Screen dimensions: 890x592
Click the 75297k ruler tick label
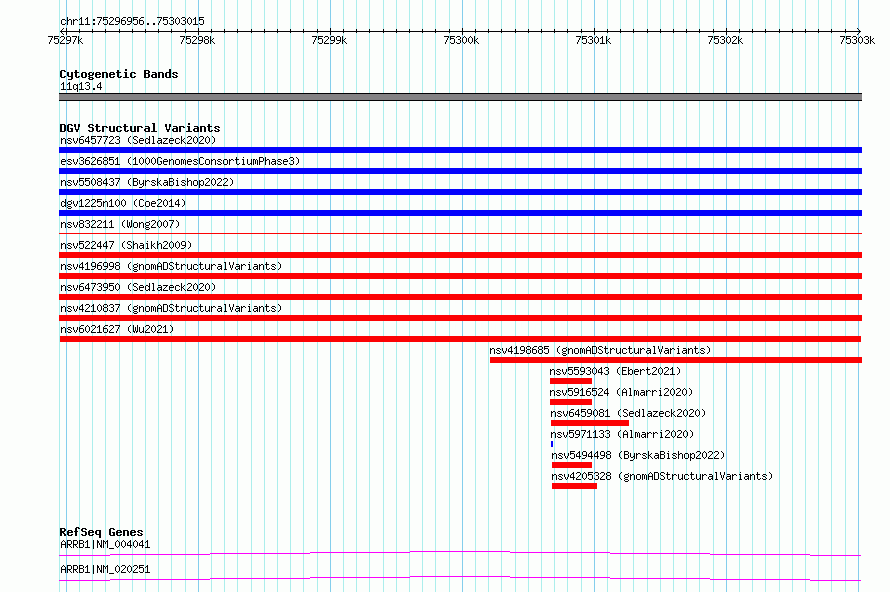[65, 40]
